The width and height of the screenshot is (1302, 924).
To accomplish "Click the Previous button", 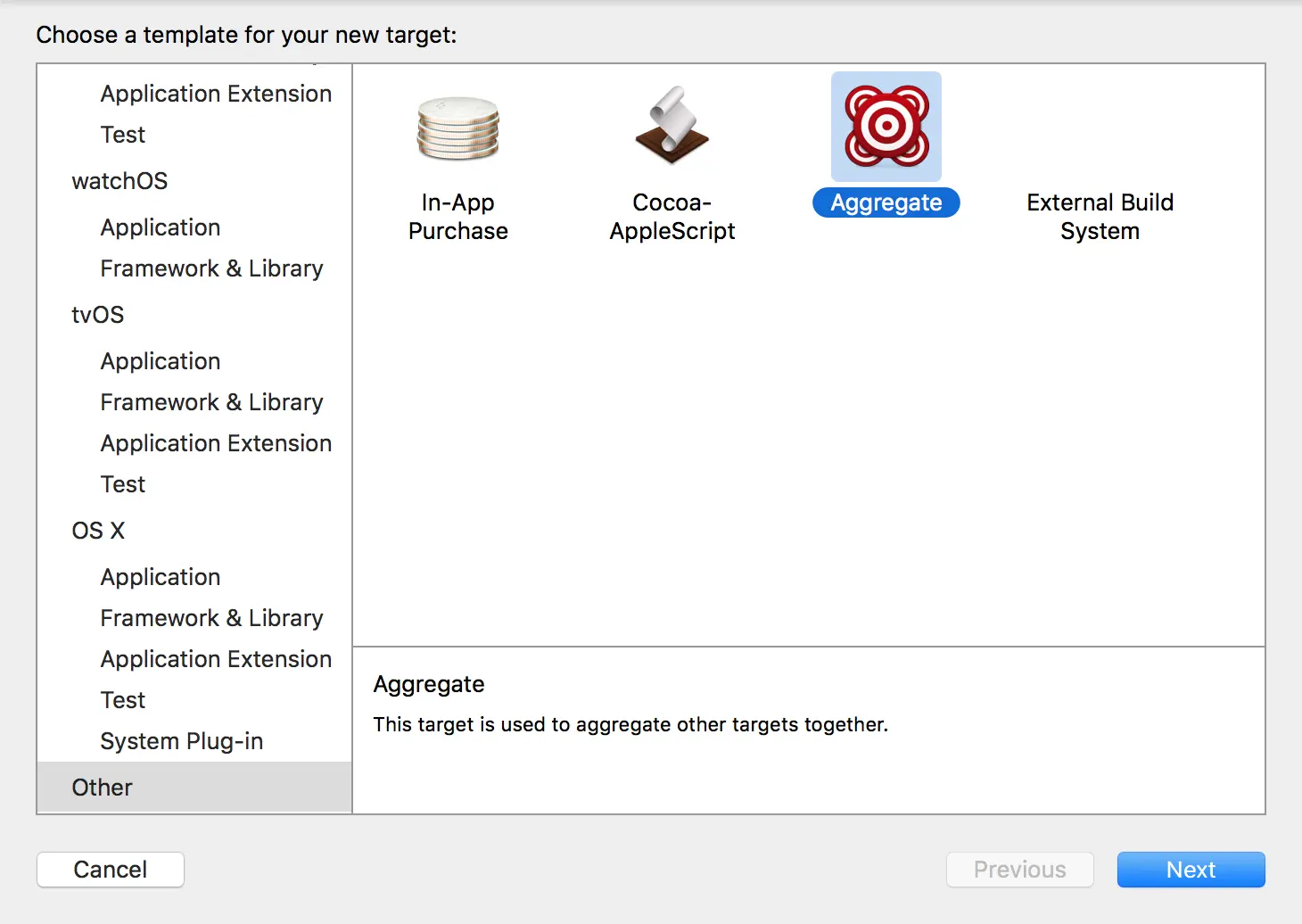I will coord(1019,870).
